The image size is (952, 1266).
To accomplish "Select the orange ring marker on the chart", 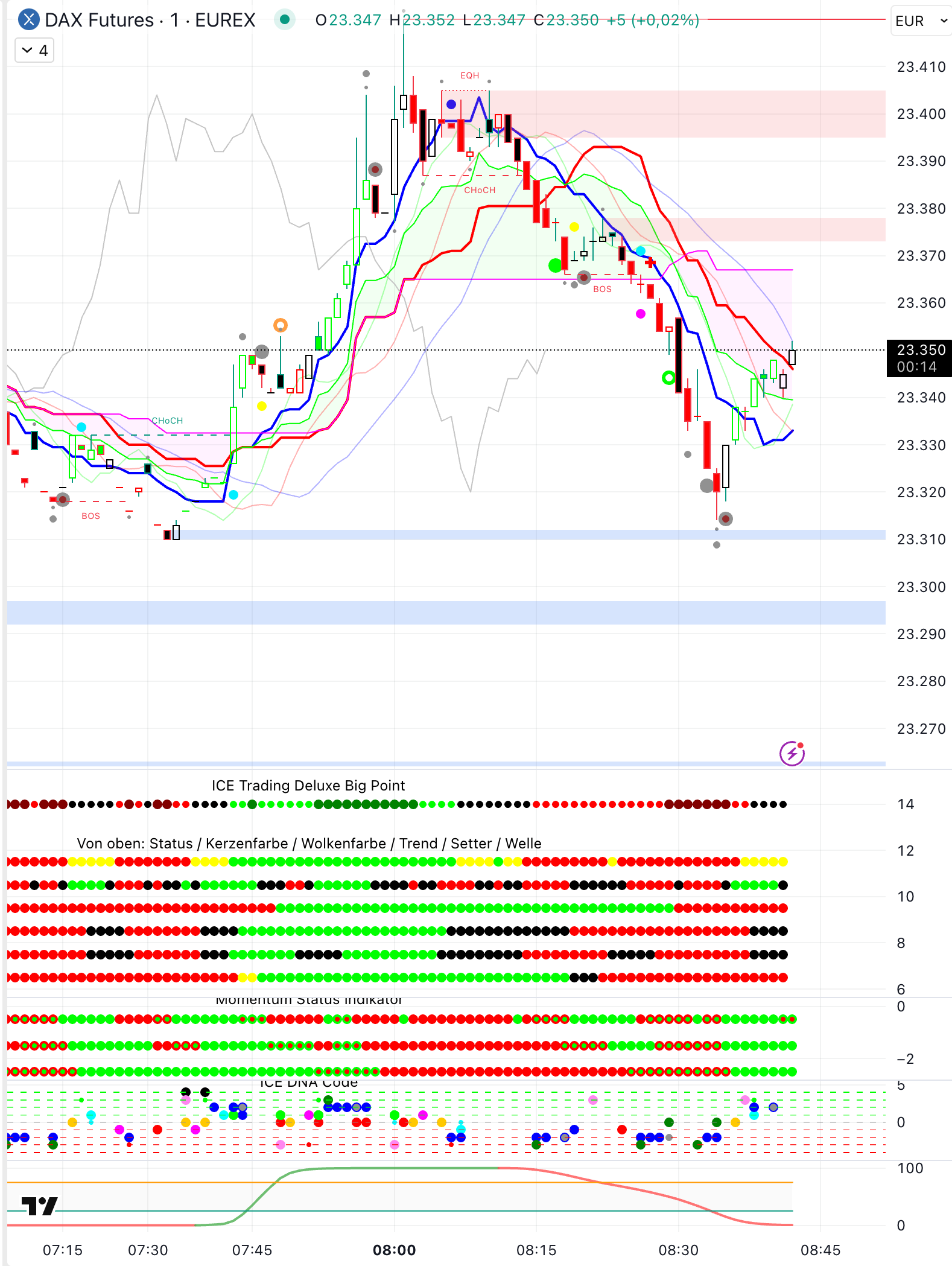I will [x=280, y=326].
